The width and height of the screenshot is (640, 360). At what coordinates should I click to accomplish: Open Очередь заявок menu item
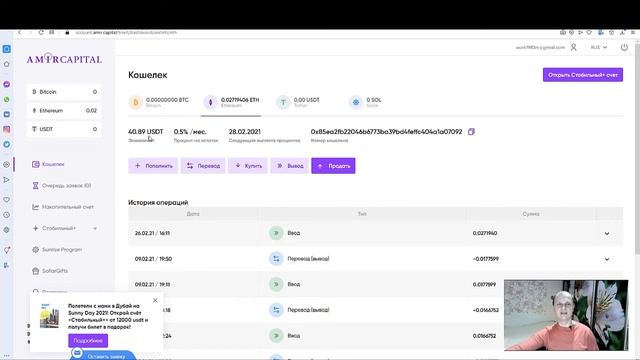coord(66,185)
